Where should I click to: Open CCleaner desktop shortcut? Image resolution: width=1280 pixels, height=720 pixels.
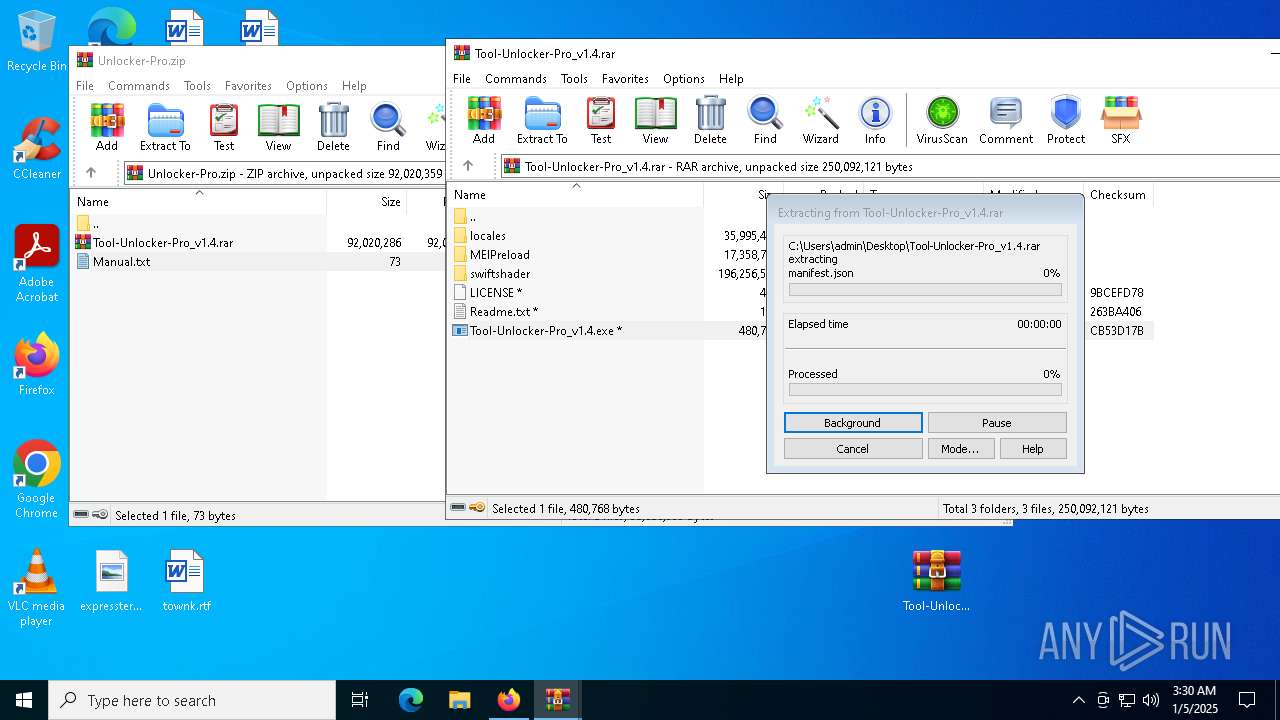click(36, 148)
